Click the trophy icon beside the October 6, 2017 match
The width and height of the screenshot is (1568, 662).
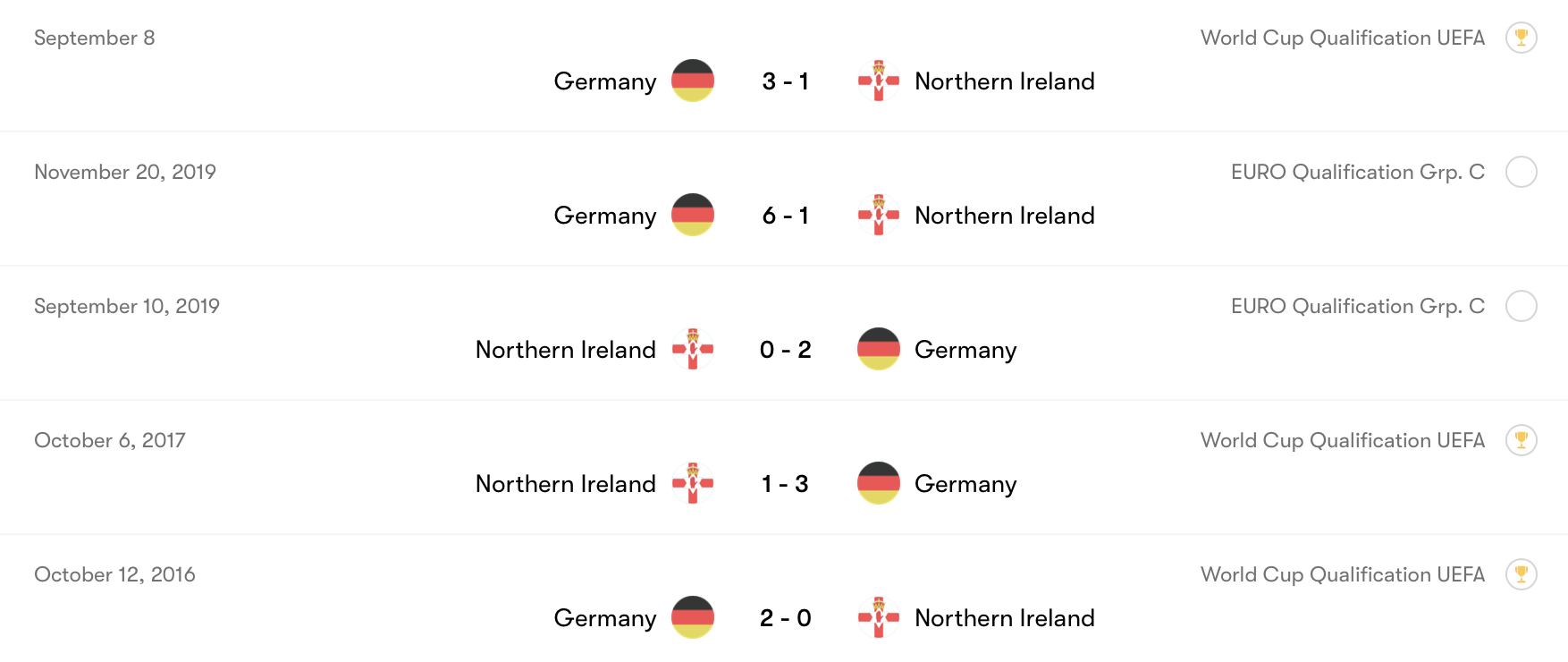point(1521,440)
